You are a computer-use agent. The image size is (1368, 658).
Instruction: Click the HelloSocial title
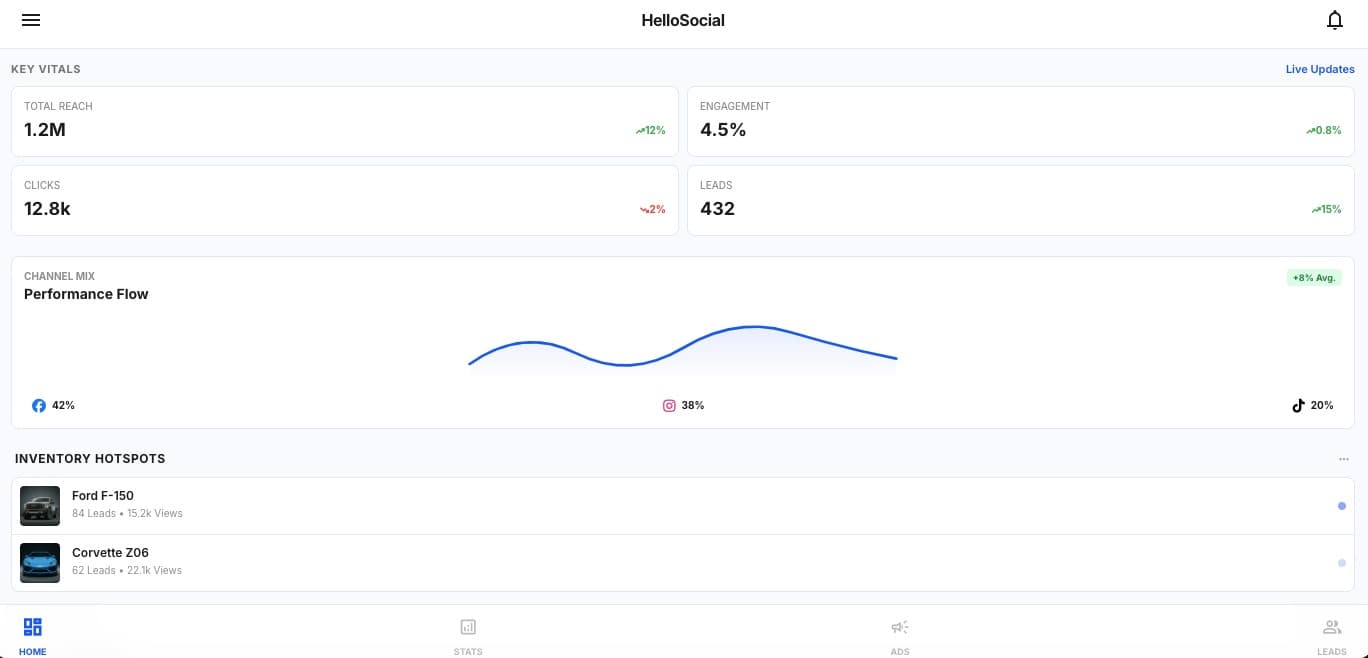(683, 20)
